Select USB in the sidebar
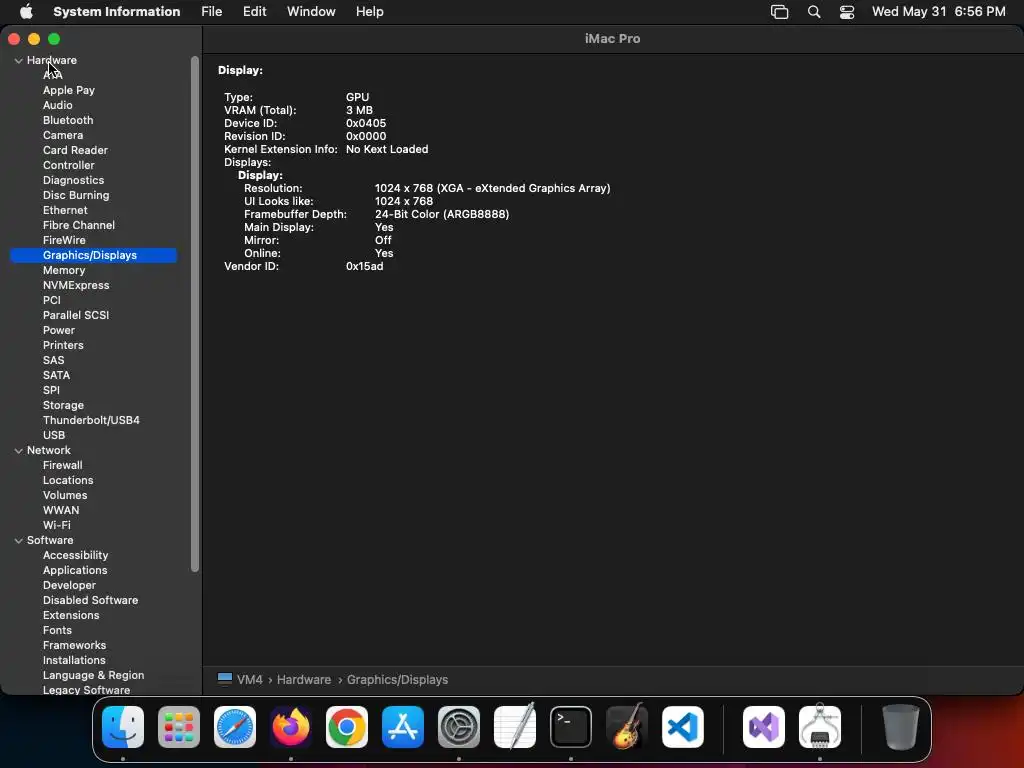The image size is (1024, 768). (x=54, y=436)
